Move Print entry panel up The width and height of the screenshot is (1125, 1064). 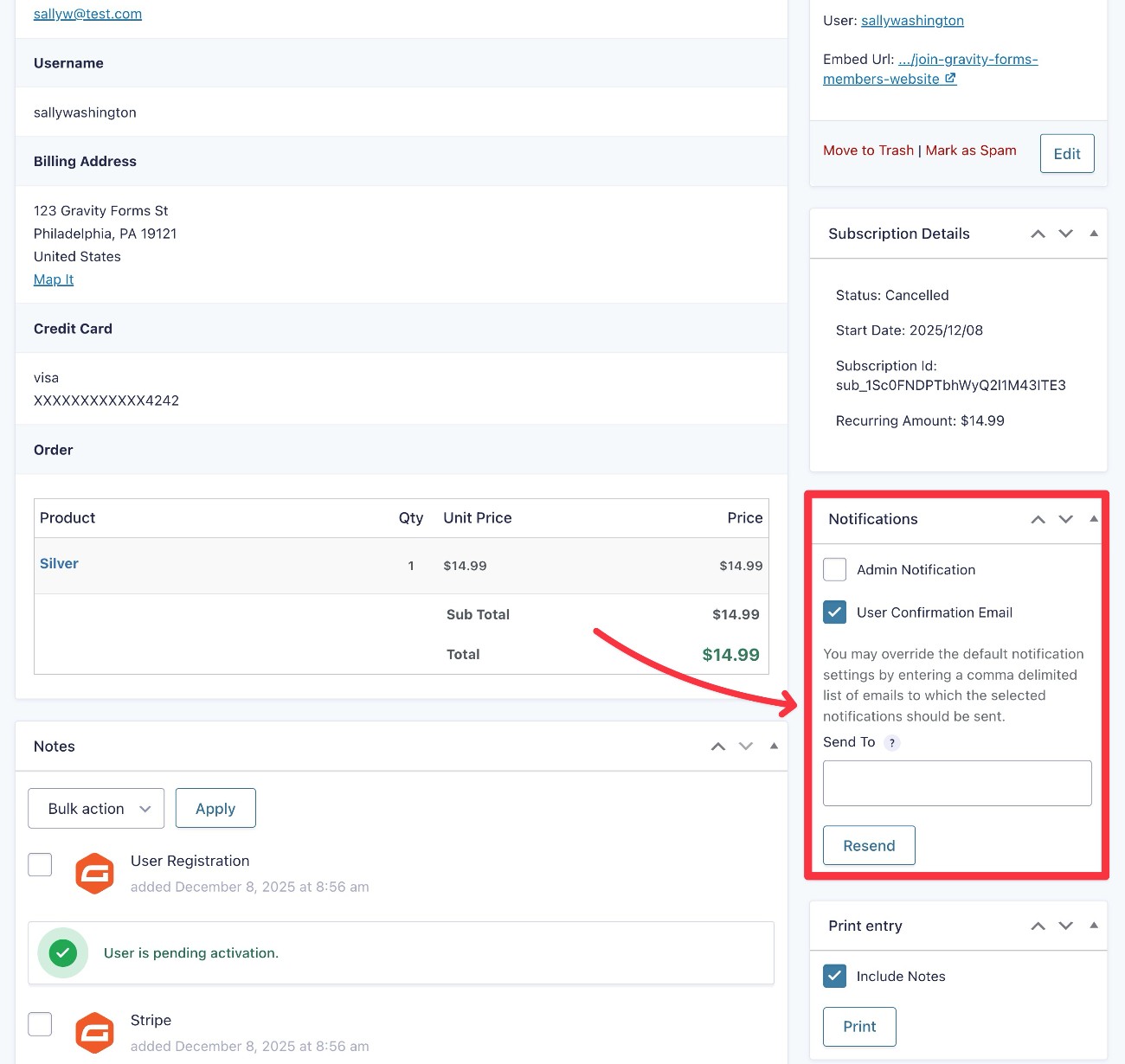point(1038,926)
